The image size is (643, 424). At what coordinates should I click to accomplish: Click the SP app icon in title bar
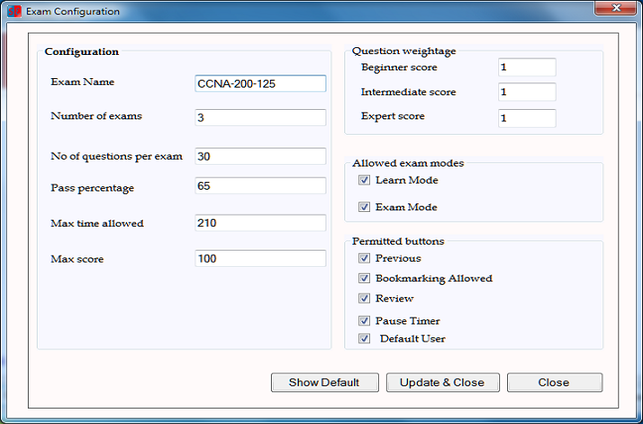tap(14, 11)
